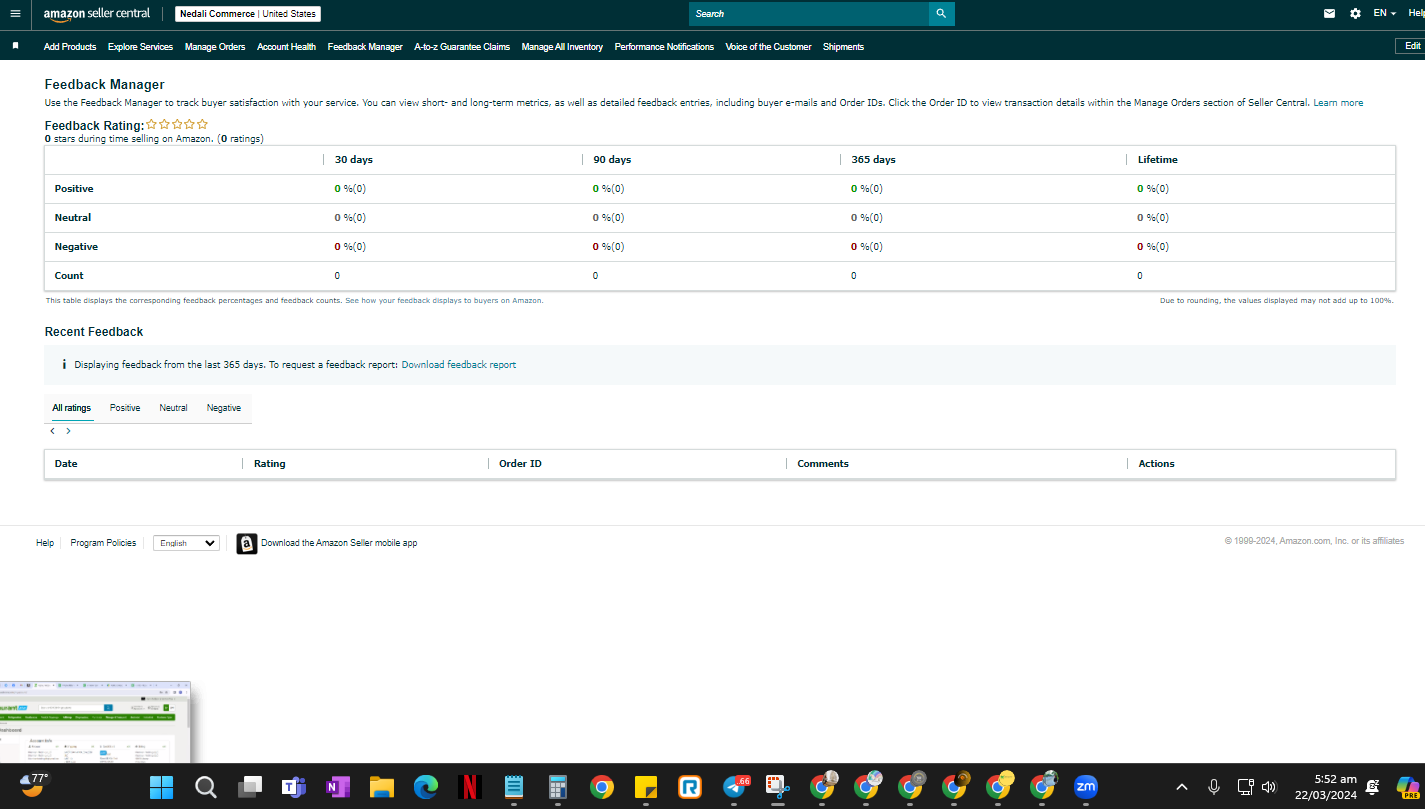Click the Lifetime column header

click(x=1158, y=160)
